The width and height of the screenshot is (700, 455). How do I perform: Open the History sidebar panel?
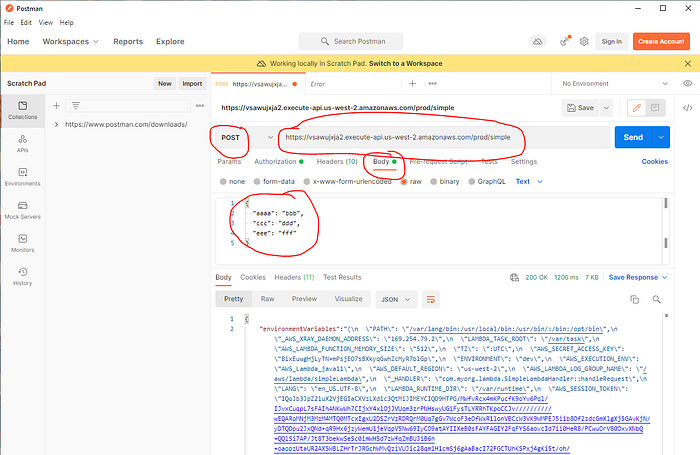point(22,277)
